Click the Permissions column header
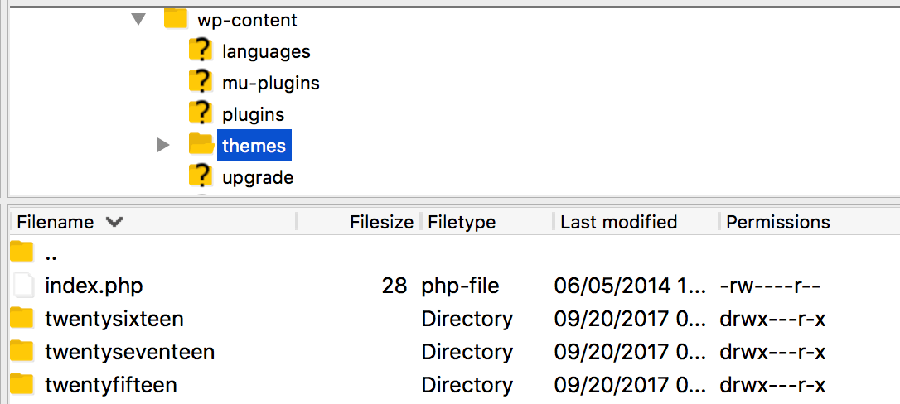The width and height of the screenshot is (900, 404). pyautogui.click(x=778, y=222)
